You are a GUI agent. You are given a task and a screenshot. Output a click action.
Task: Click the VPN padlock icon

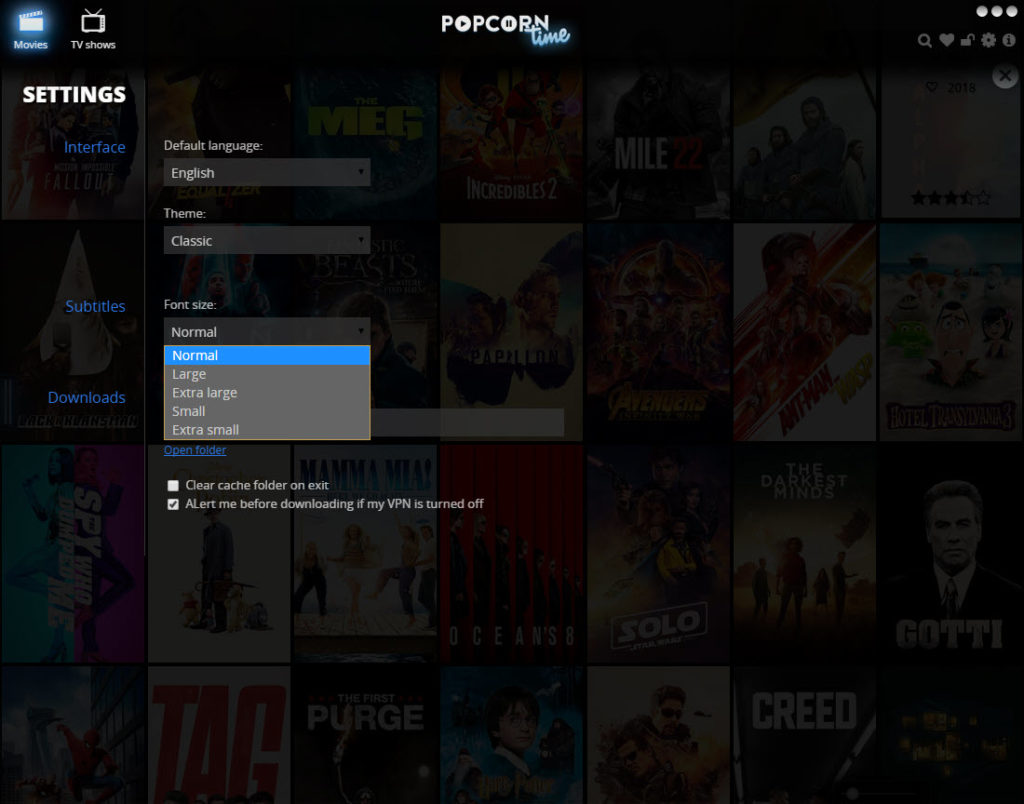tap(967, 40)
